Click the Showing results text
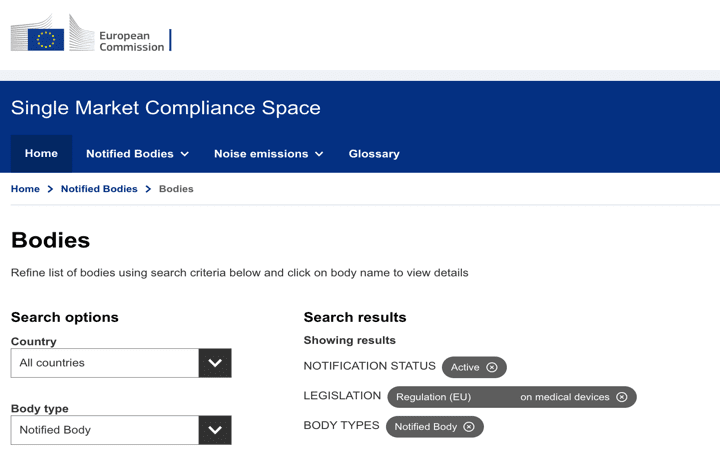The width and height of the screenshot is (720, 450). point(349,340)
